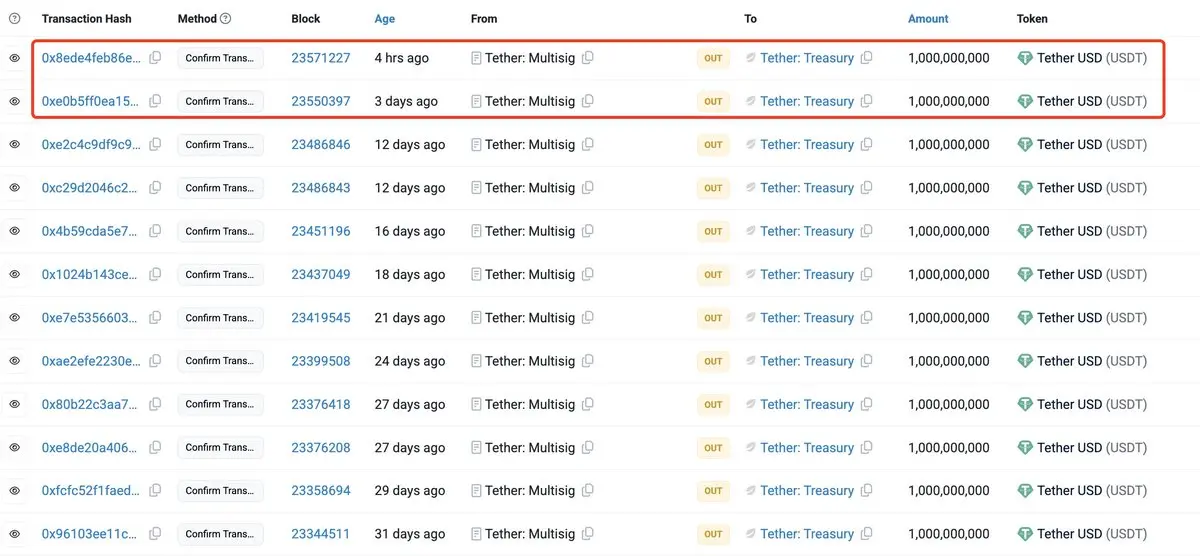Click contract icon before Multisig in block 23437049 row
This screenshot has height=556, width=1200.
pyautogui.click(x=477, y=275)
